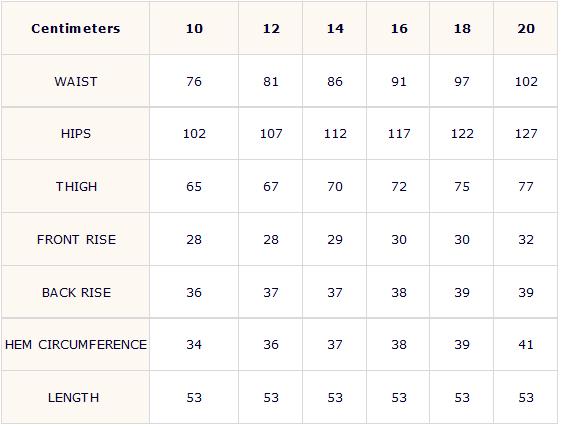Select thigh value 72 for size 16
561x427 pixels.
tap(399, 187)
